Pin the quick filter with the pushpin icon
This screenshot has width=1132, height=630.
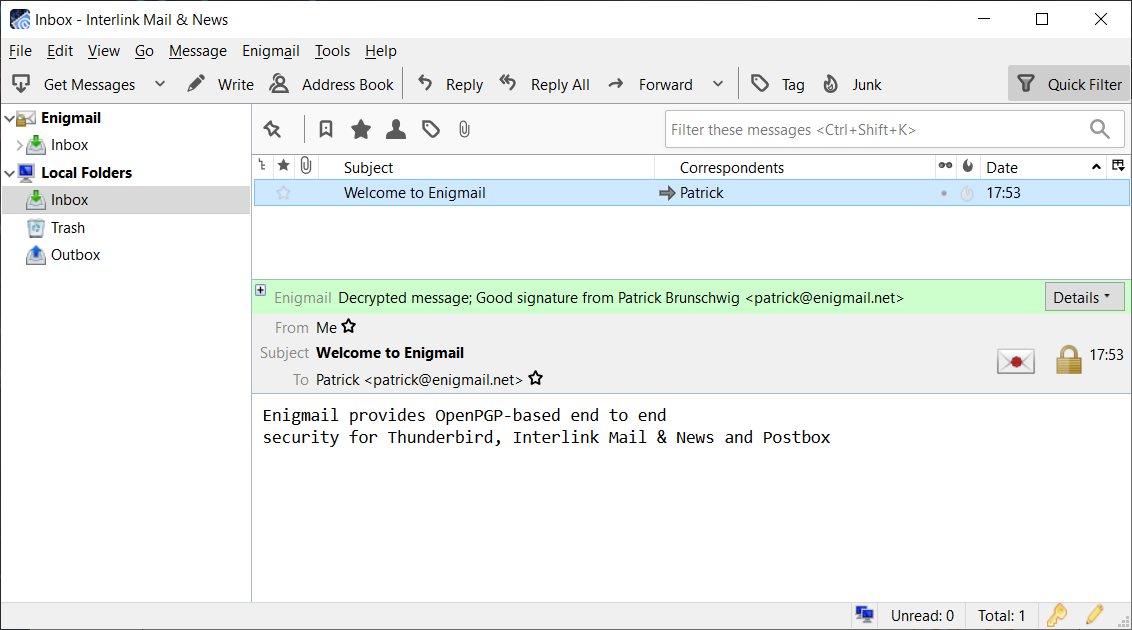[272, 129]
